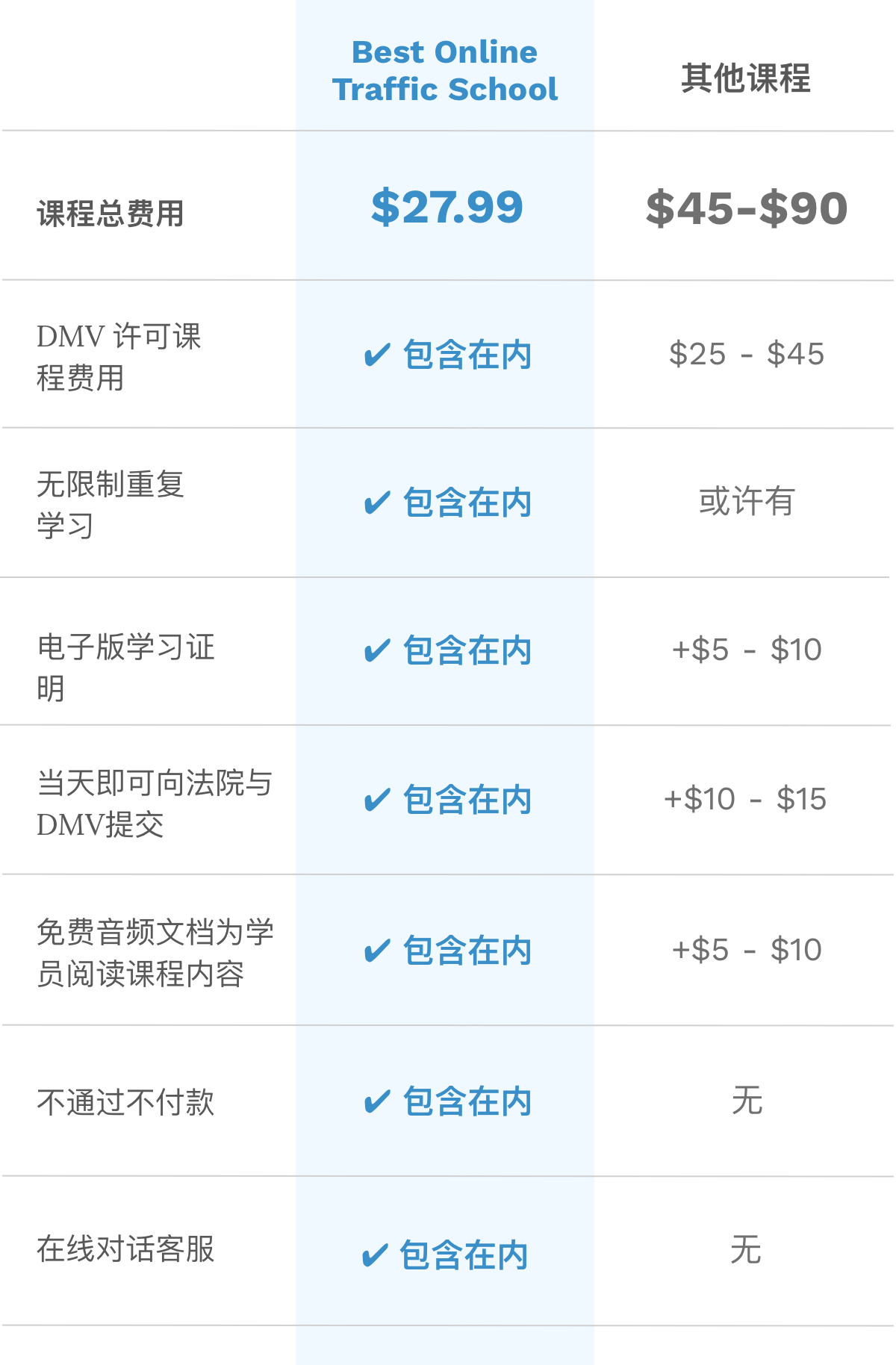Click checkmark icon in 电子版学习证明 row
Screen dimensions: 896x1365
point(377,650)
